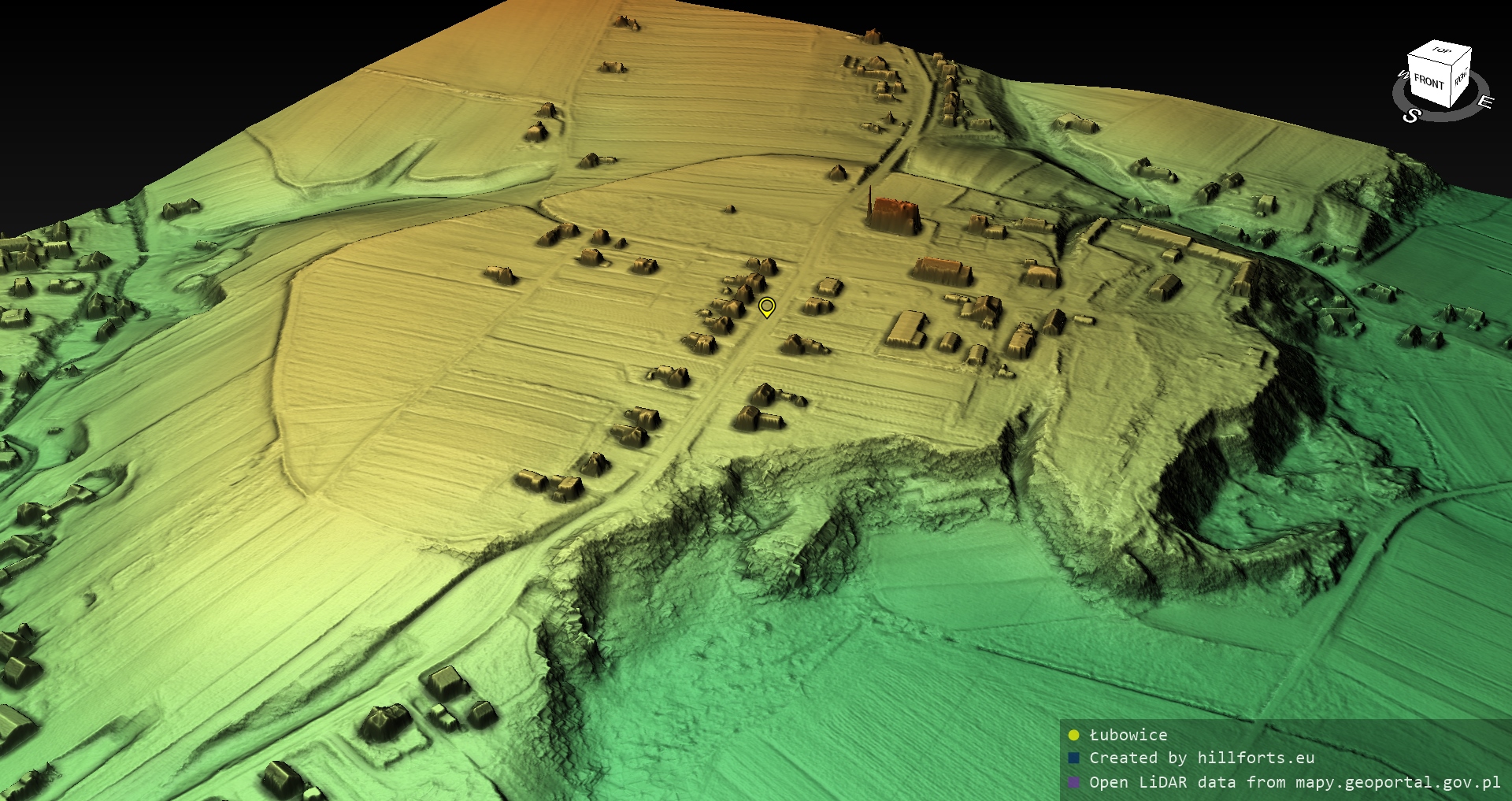The image size is (1512, 801).
Task: Click the W letter on the compass ring
Action: pos(1403,76)
